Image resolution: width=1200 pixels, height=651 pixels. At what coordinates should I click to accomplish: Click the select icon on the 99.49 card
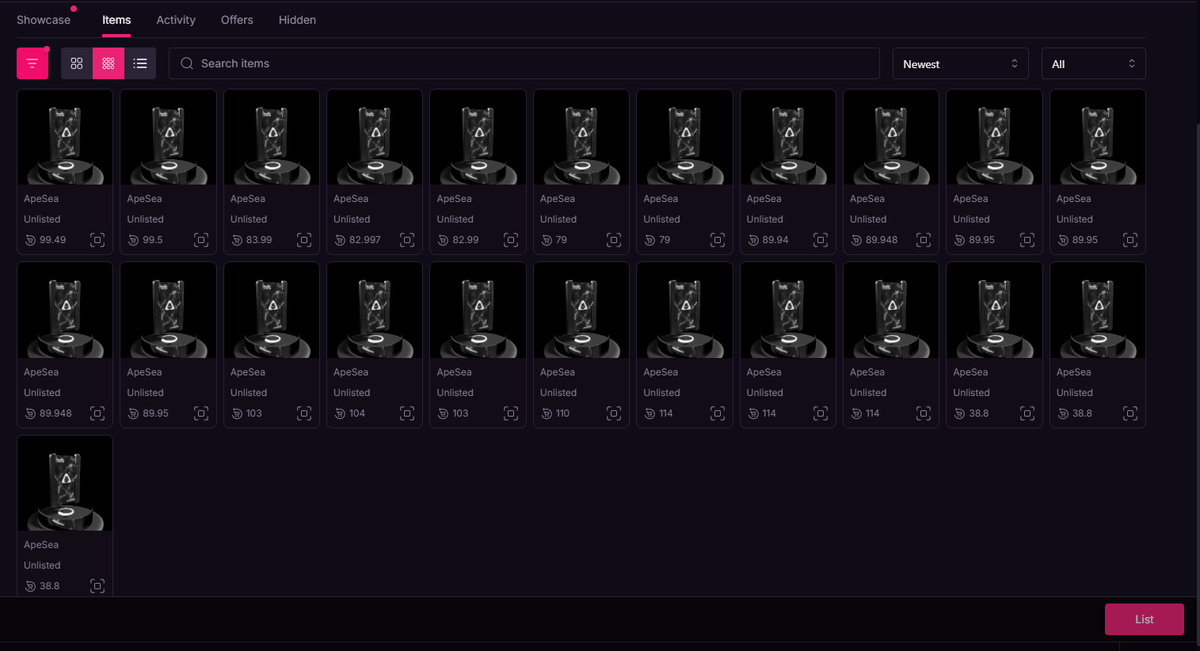97,240
